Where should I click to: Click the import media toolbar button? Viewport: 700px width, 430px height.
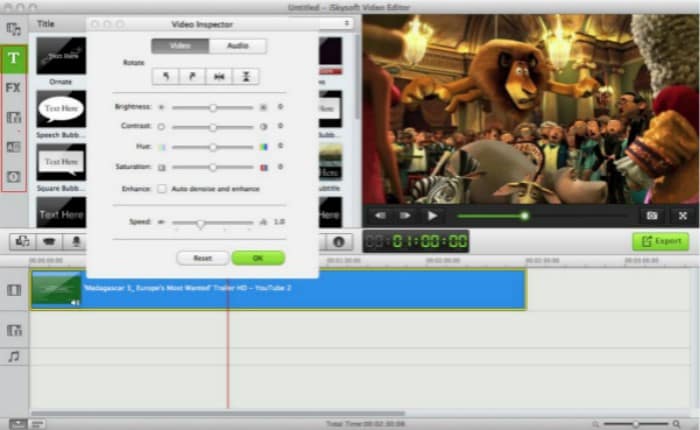(22, 242)
